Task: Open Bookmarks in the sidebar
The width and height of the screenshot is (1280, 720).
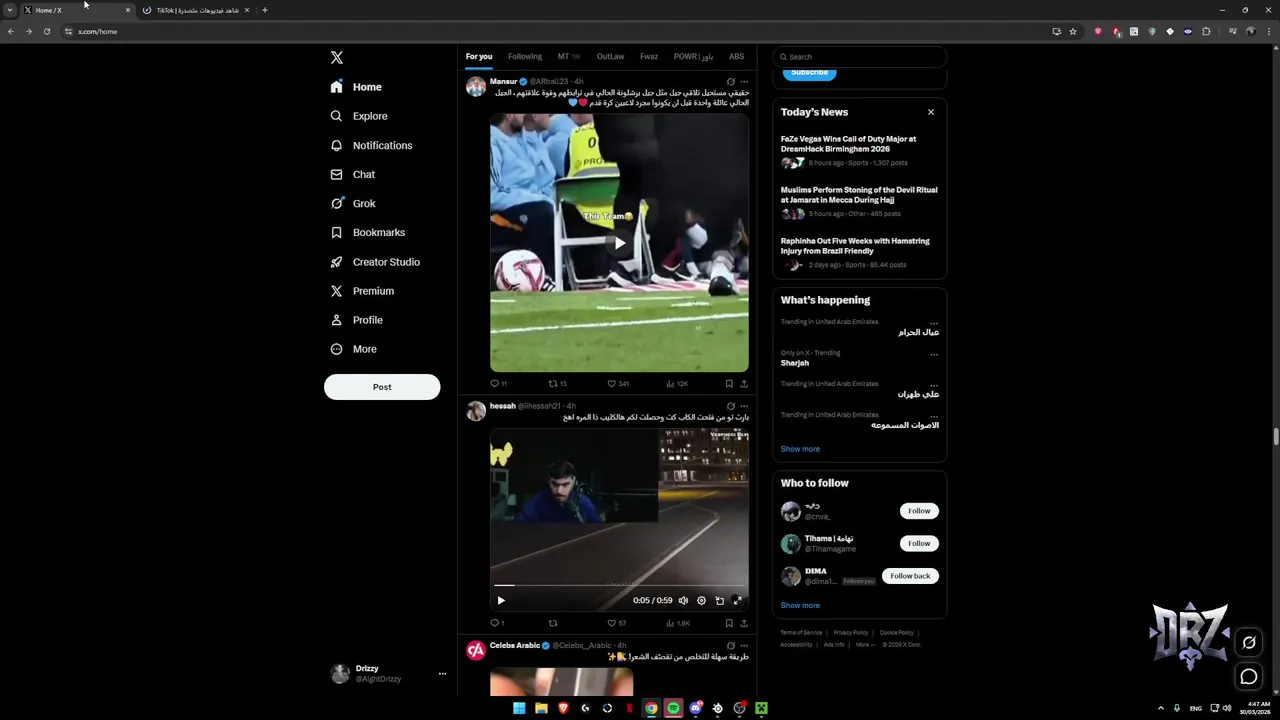Action: click(367, 232)
